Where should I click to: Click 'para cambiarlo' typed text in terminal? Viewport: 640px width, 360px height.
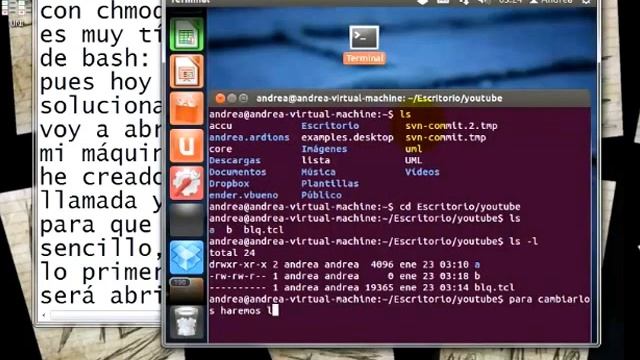[x=549, y=299]
